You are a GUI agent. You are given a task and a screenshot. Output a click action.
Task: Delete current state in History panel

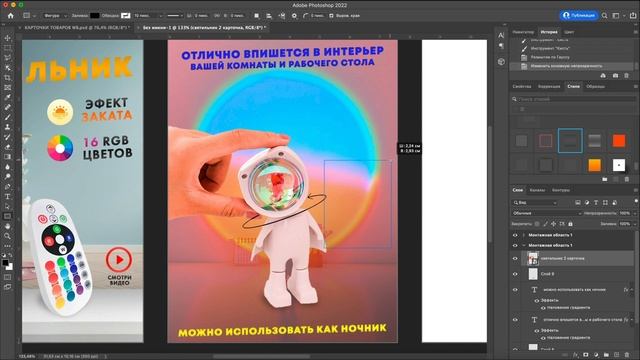[x=627, y=76]
